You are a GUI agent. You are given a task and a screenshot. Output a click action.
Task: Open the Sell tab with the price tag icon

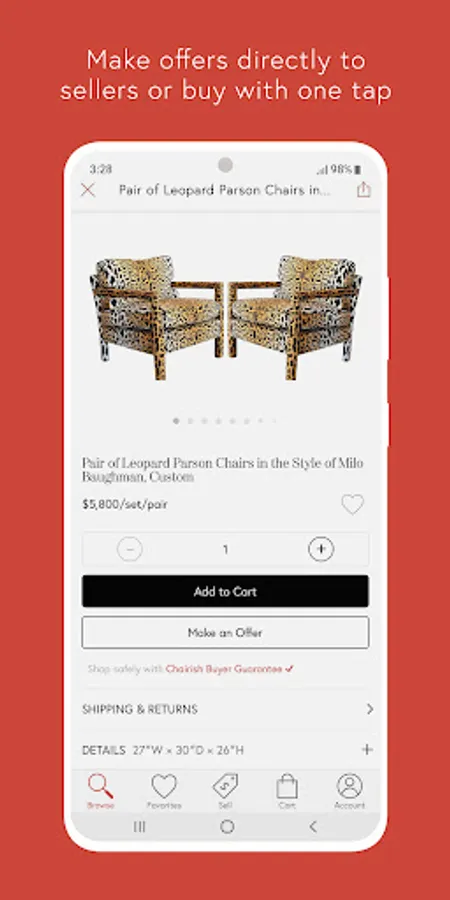[225, 791]
